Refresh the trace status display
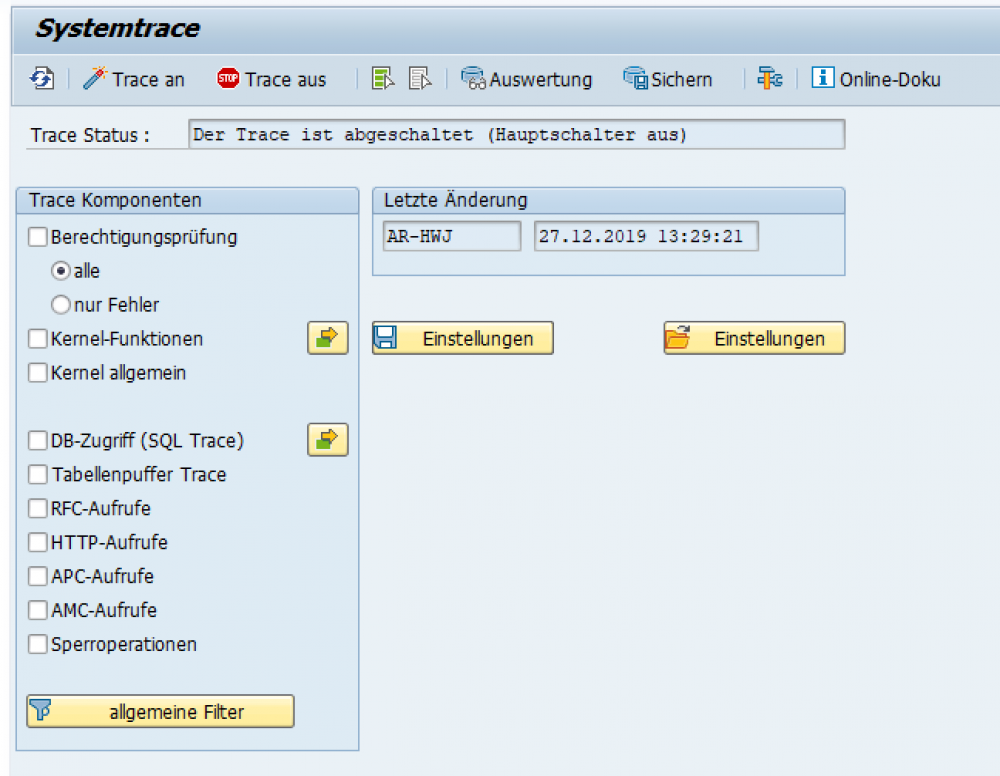This screenshot has width=1000, height=776. click(x=41, y=78)
